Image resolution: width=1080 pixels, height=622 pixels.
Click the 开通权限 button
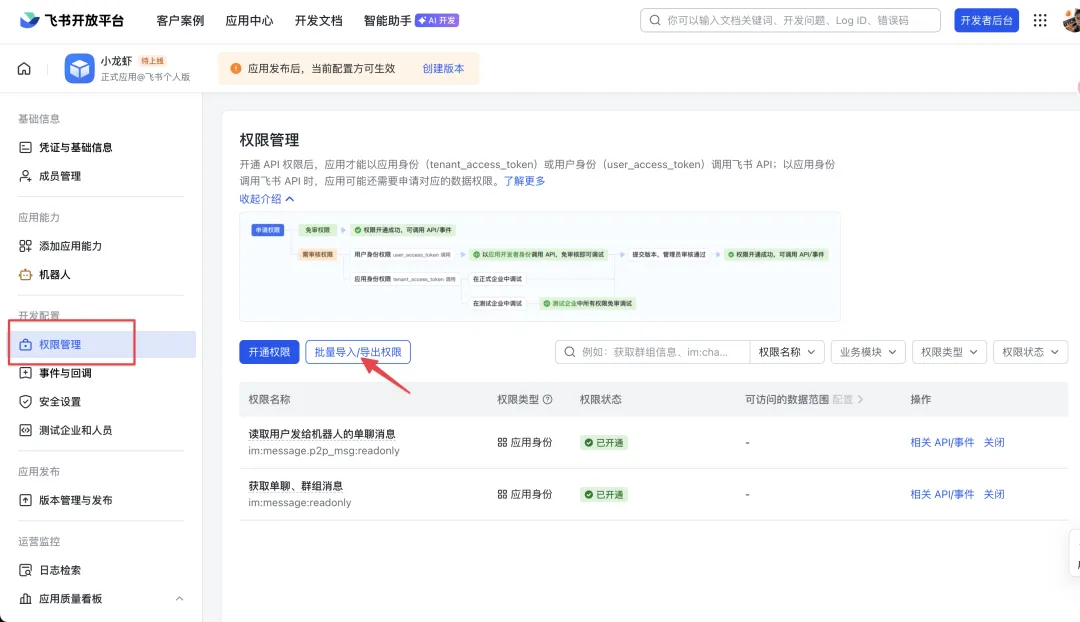(x=269, y=352)
